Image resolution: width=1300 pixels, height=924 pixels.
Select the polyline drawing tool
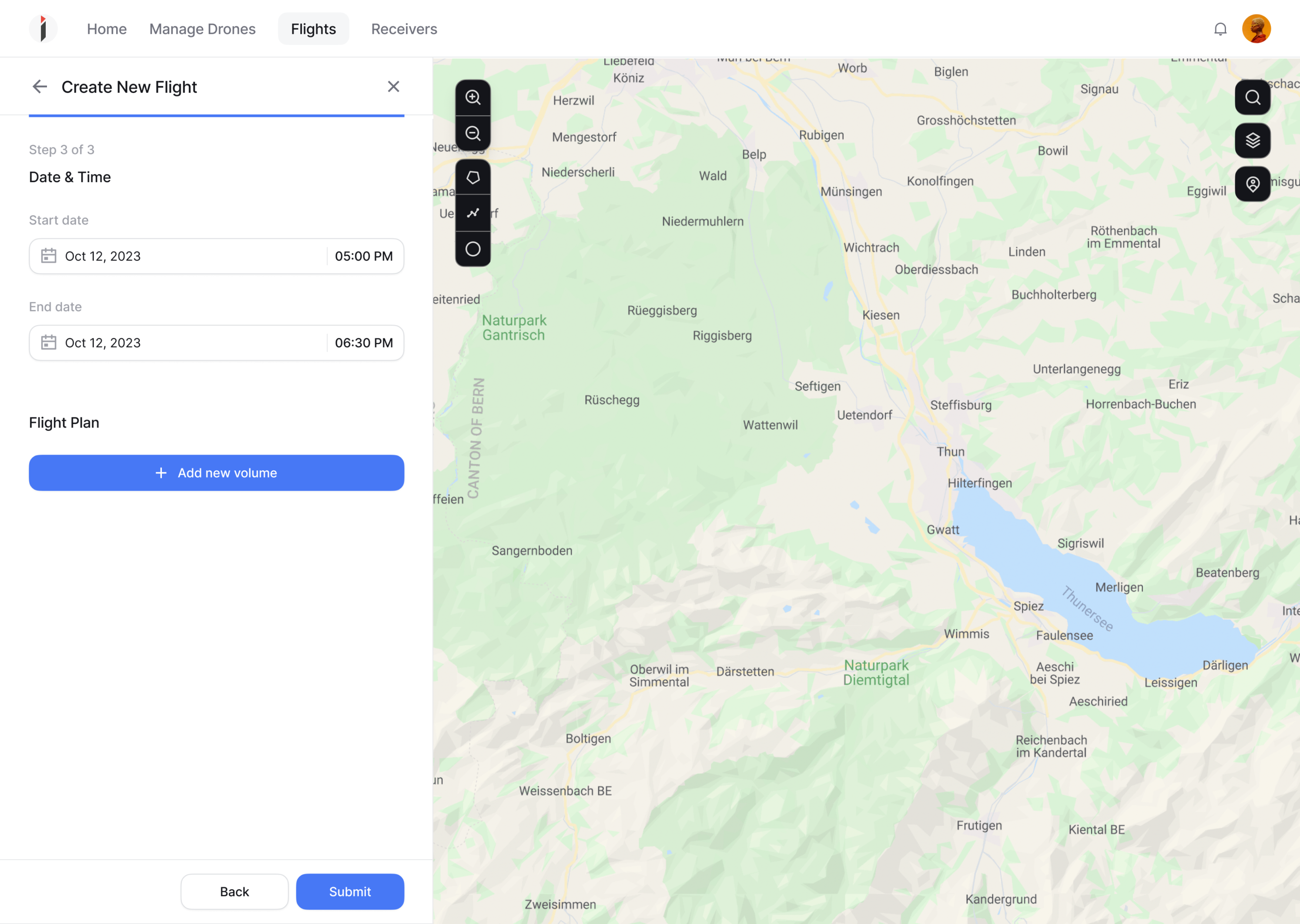[x=473, y=213]
